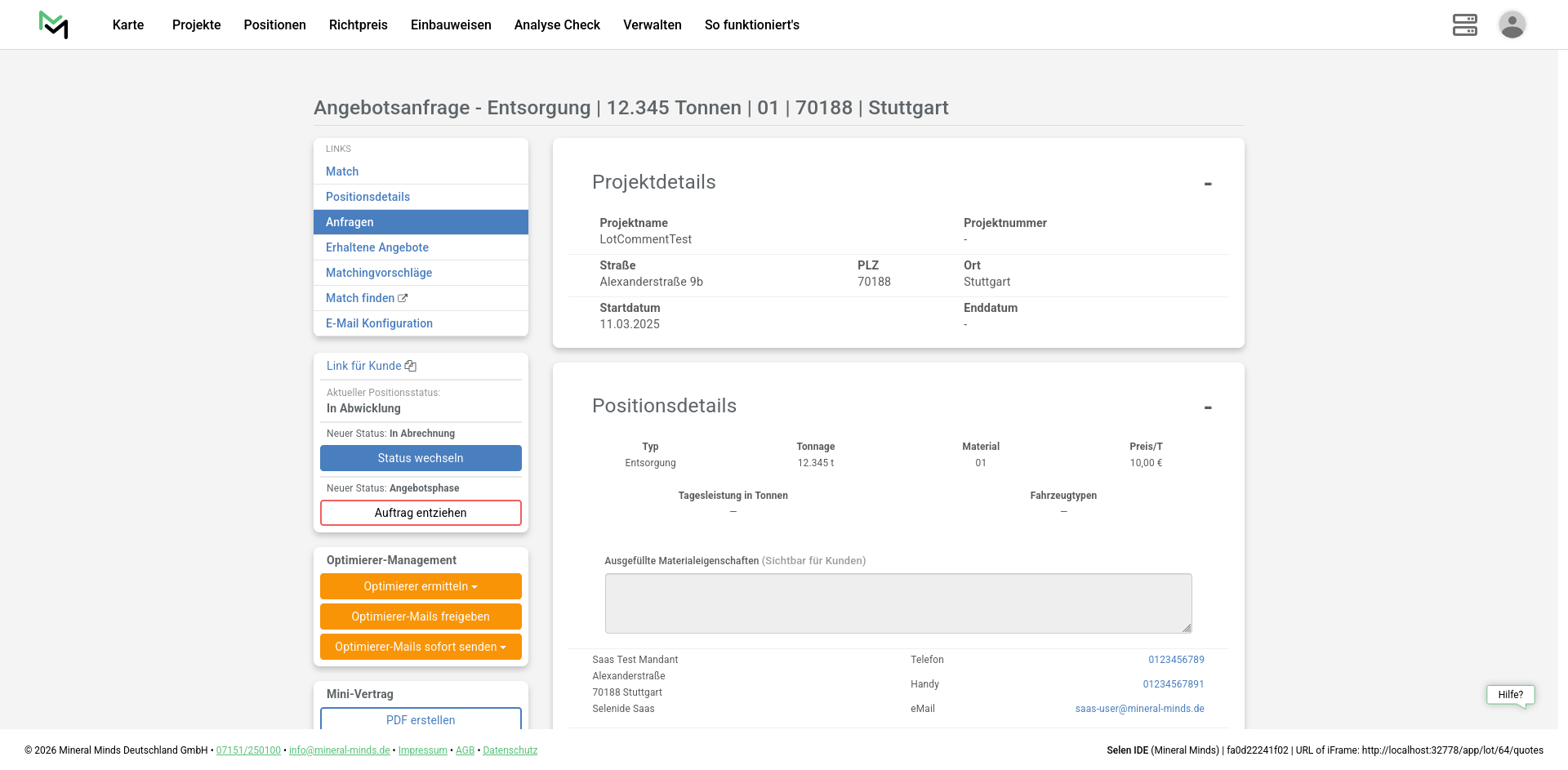Expand Optimierer-Mails sofort senden dropdown
Screen dimensions: 1568x770
(x=421, y=647)
